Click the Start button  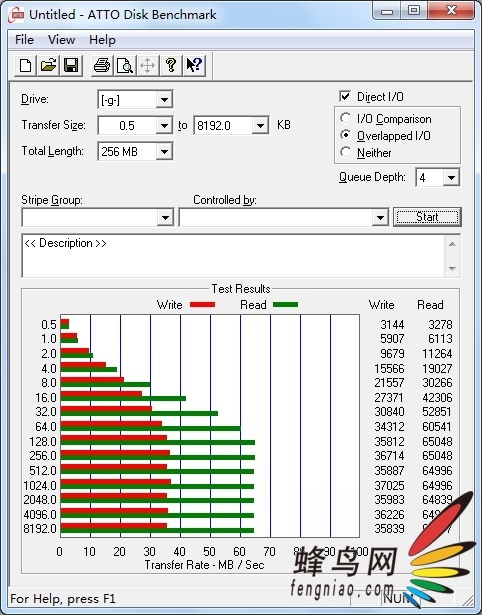pos(427,217)
